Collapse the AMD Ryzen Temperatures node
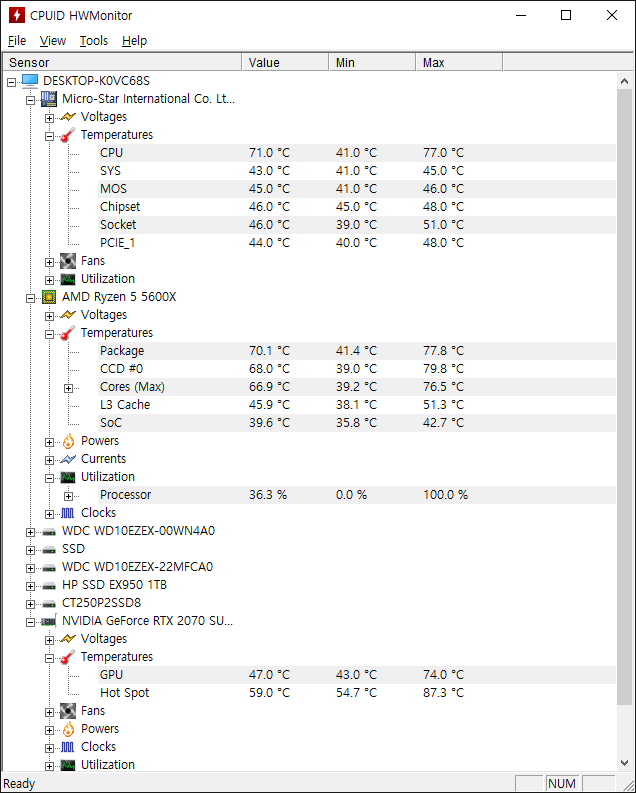Screen dimensions: 636x793 tap(49, 333)
